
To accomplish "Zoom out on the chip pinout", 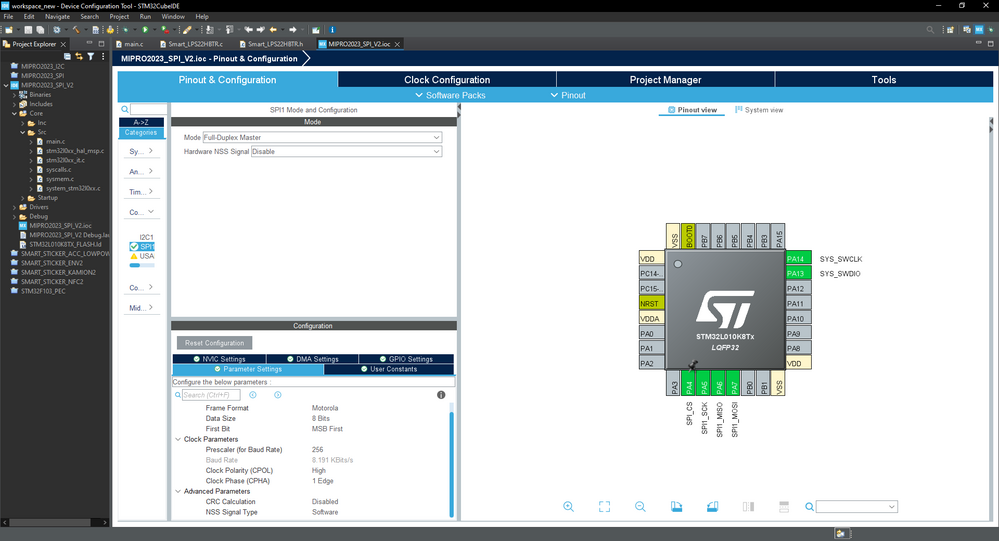I will pyautogui.click(x=640, y=507).
